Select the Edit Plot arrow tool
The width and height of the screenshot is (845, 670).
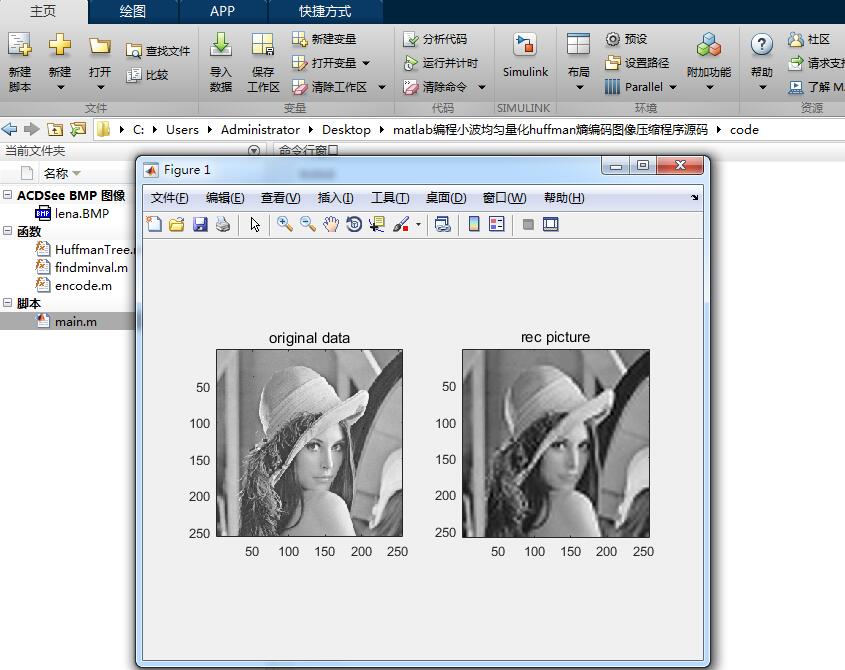(255, 224)
